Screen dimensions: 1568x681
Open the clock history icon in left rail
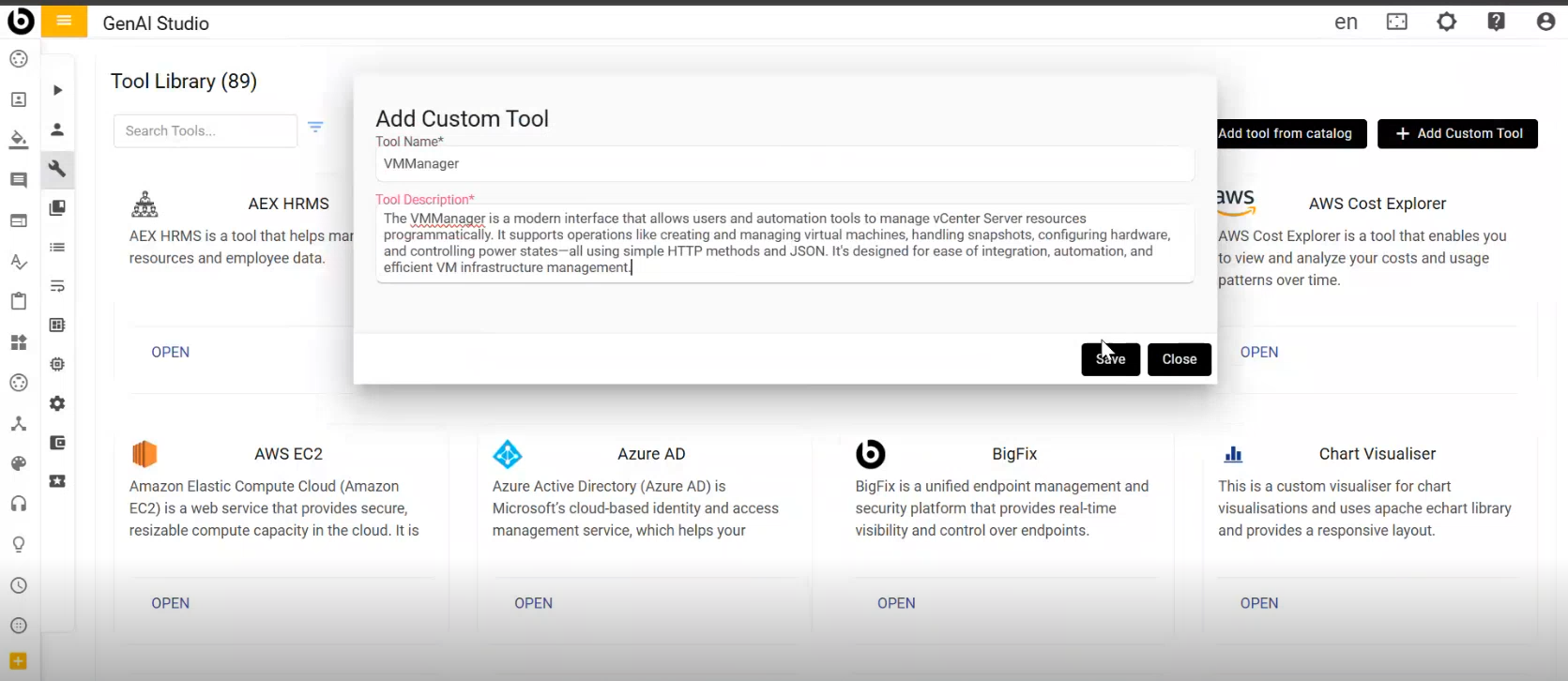pyautogui.click(x=19, y=585)
